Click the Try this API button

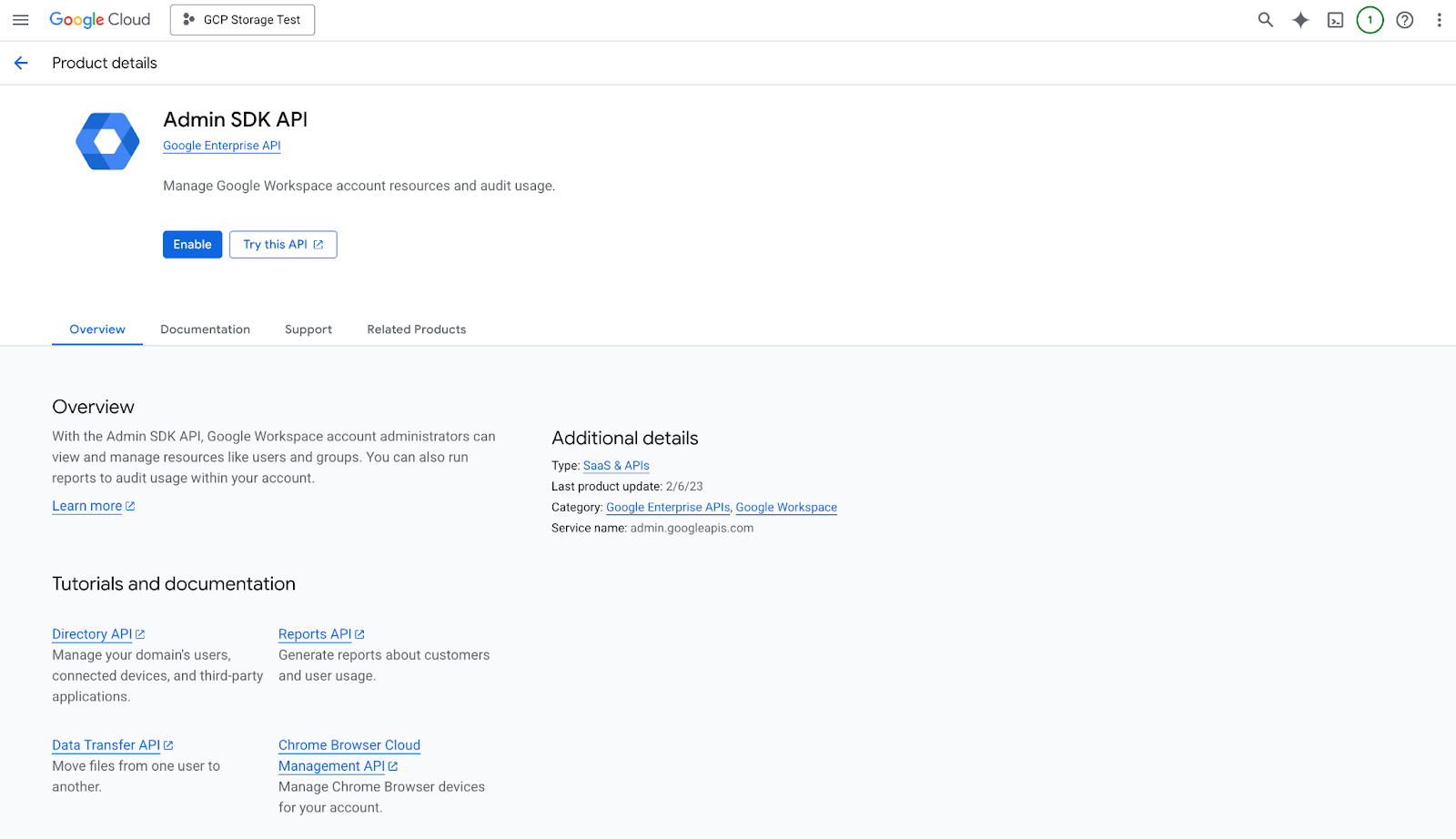click(283, 245)
